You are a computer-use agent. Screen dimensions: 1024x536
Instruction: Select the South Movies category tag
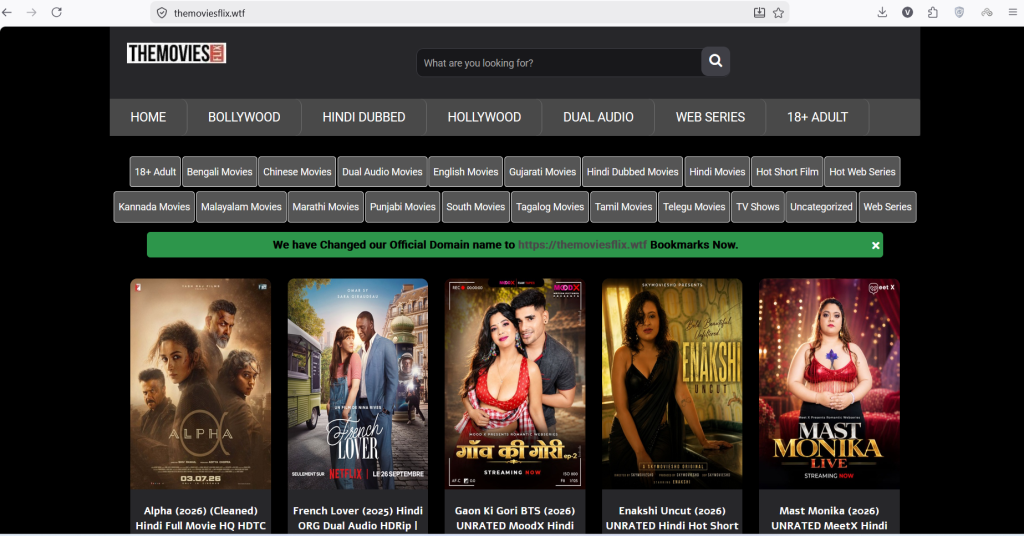(x=475, y=207)
